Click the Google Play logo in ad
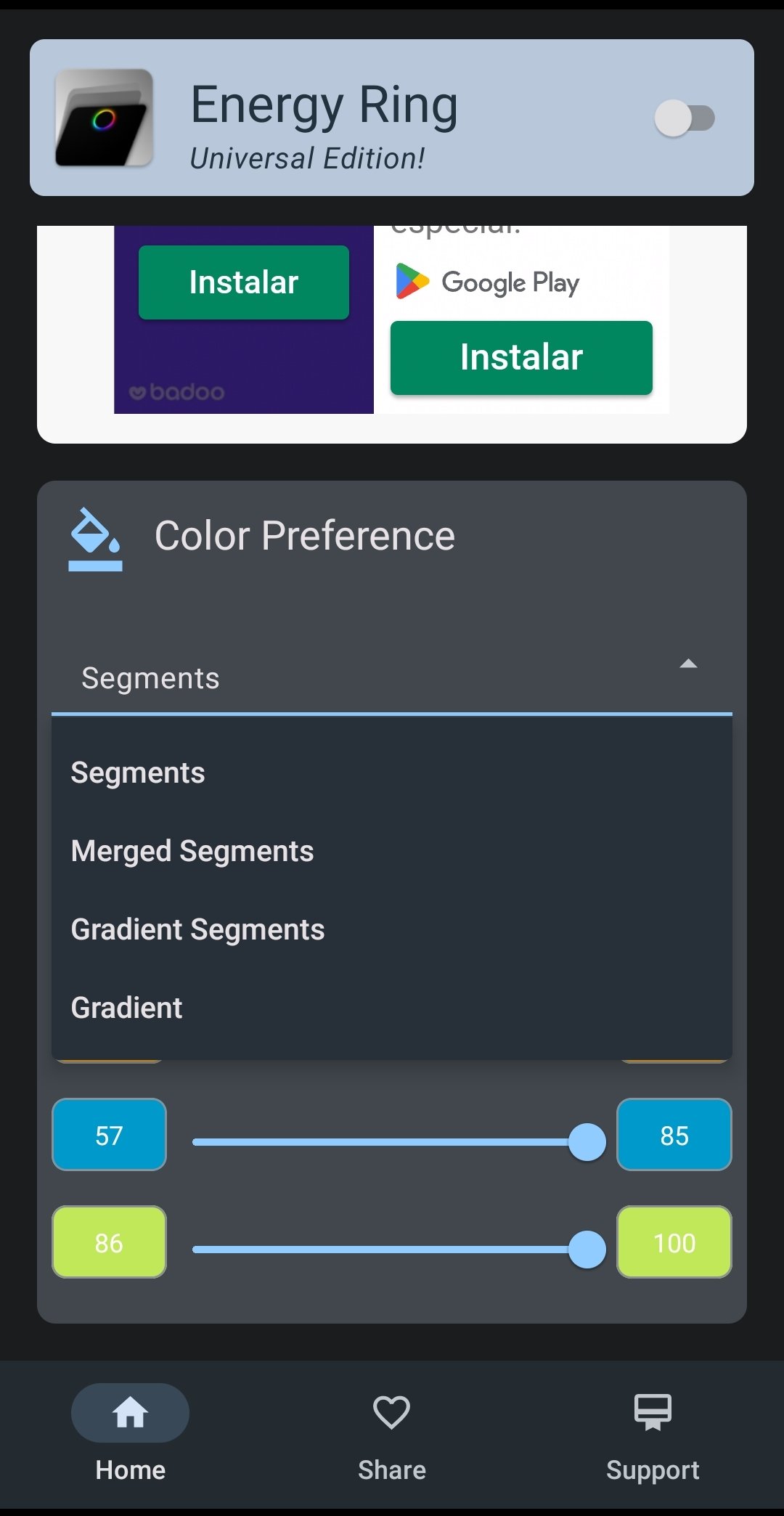 coord(487,282)
